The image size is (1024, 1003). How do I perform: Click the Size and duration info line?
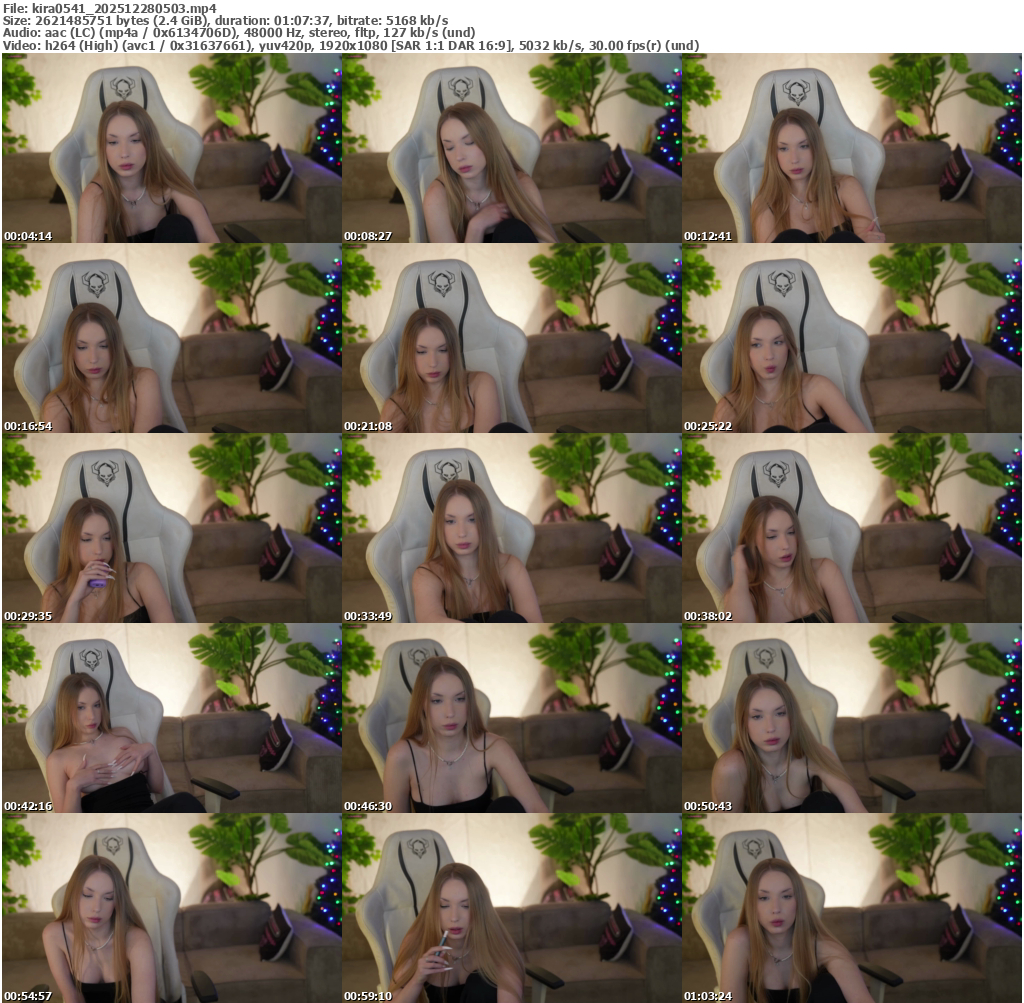click(x=225, y=21)
